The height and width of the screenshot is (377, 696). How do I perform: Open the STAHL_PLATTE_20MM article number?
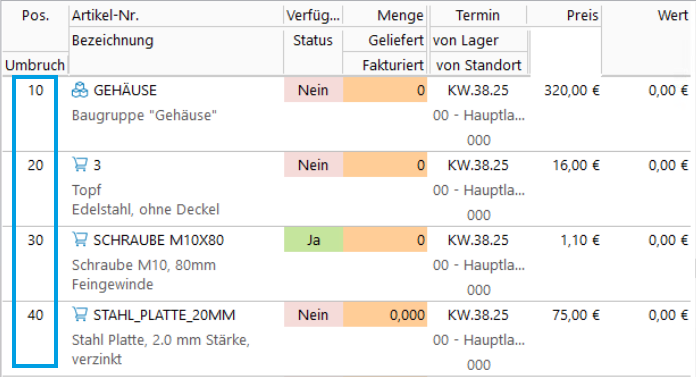(x=164, y=315)
